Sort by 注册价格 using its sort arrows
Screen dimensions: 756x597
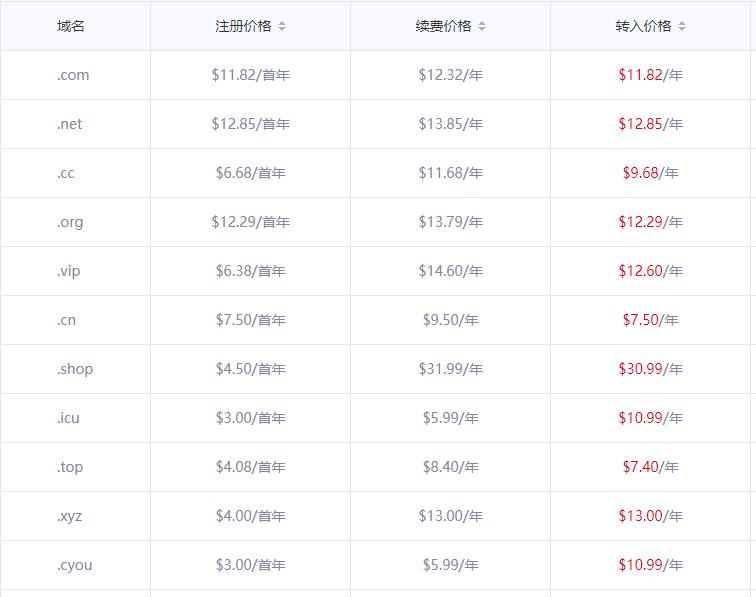[x=282, y=26]
